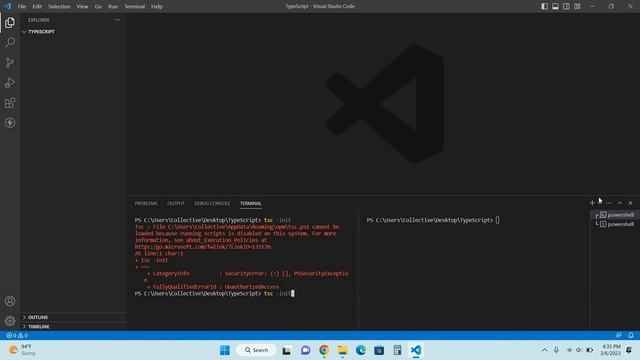The height and width of the screenshot is (360, 640).
Task: Toggle secondary side bar layout icon
Action: coord(566,6)
